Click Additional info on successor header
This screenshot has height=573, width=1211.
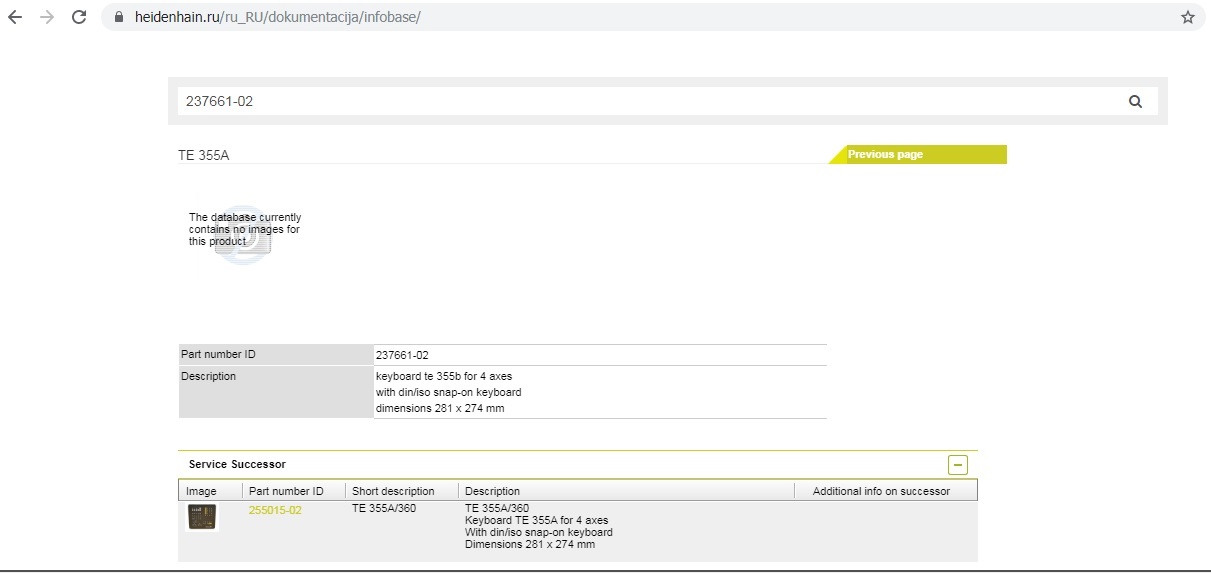coord(881,491)
